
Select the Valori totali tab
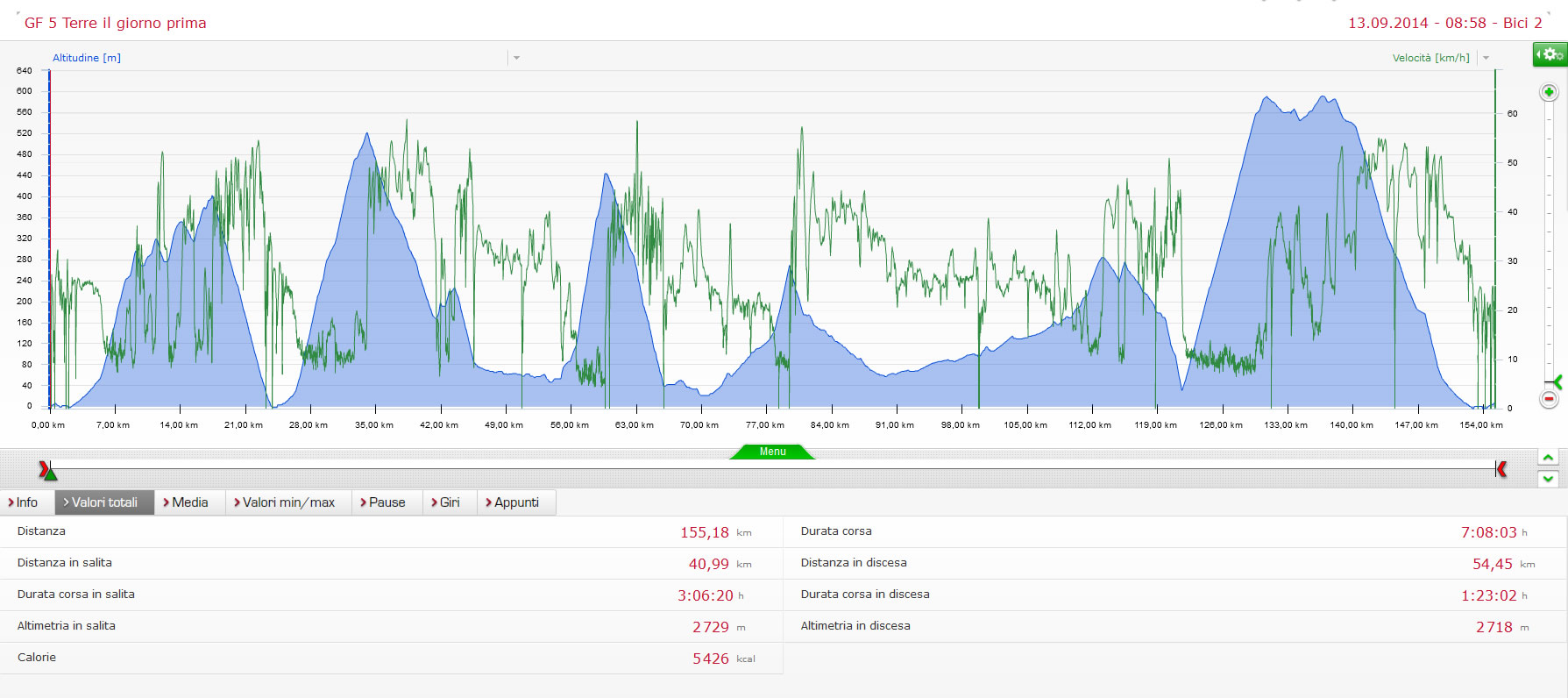tap(104, 502)
